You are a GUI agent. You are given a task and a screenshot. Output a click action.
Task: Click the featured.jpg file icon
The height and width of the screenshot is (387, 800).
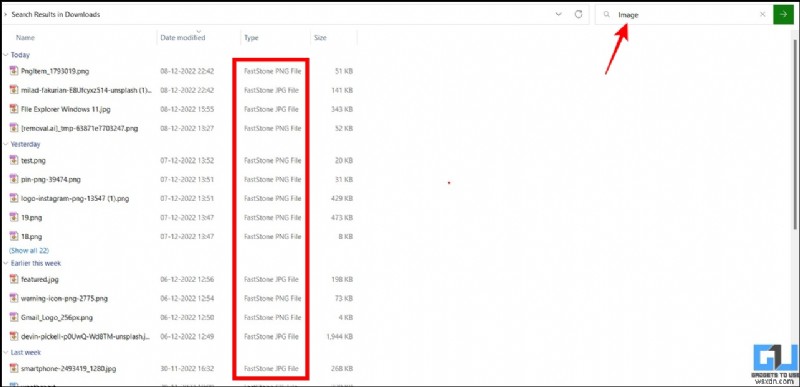[14, 279]
